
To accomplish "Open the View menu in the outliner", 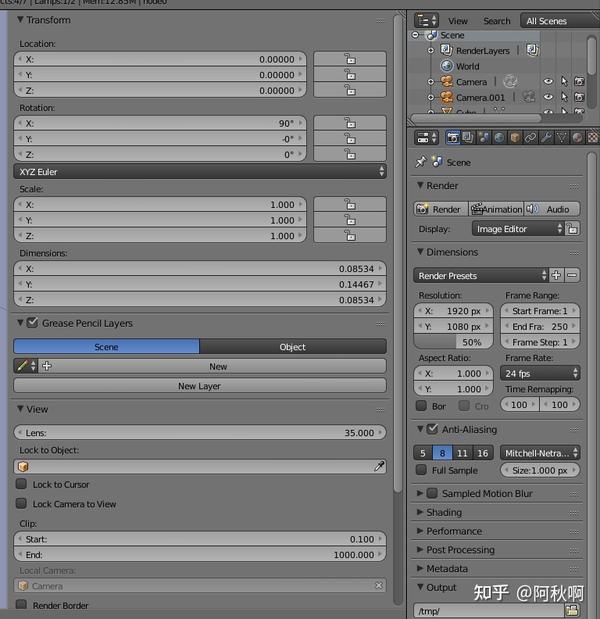I will [x=458, y=21].
